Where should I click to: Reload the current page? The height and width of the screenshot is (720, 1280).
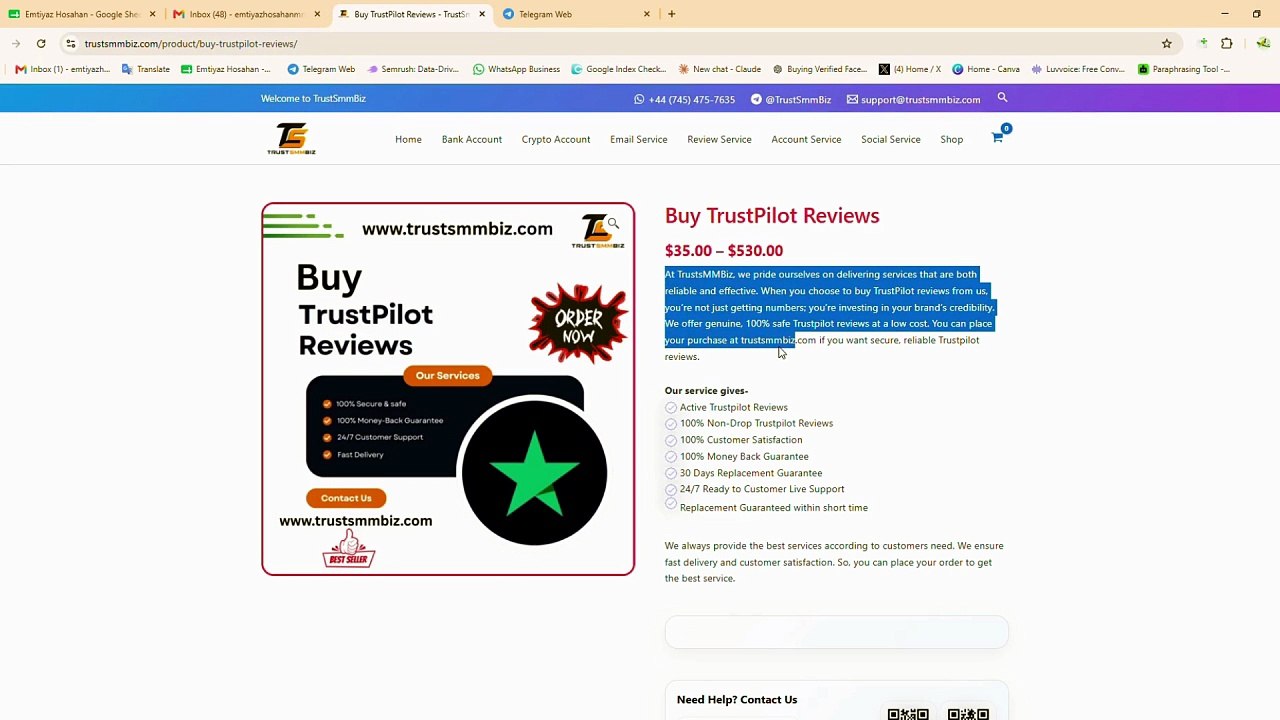pyautogui.click(x=41, y=44)
